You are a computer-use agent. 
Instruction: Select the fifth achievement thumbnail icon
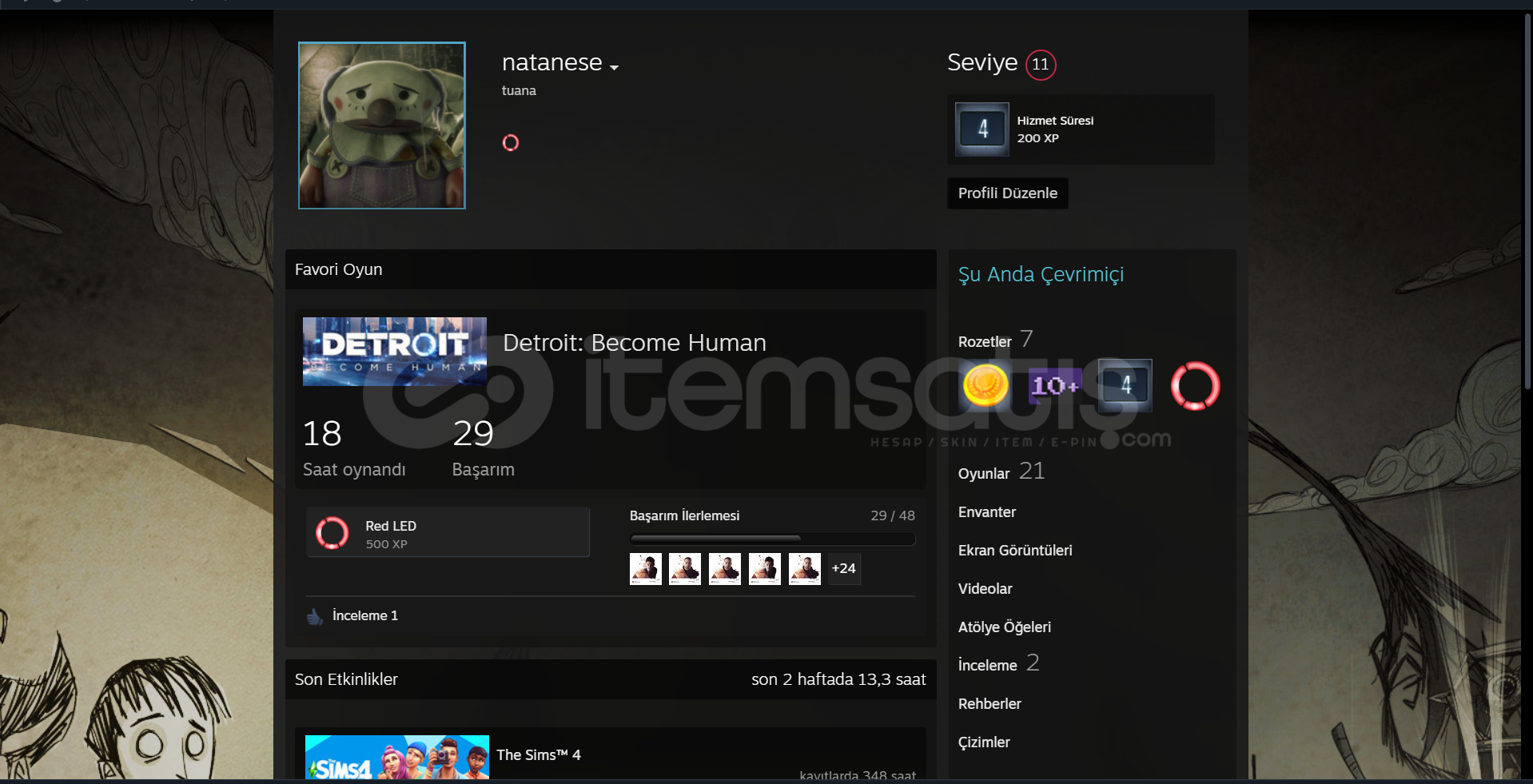tap(805, 569)
